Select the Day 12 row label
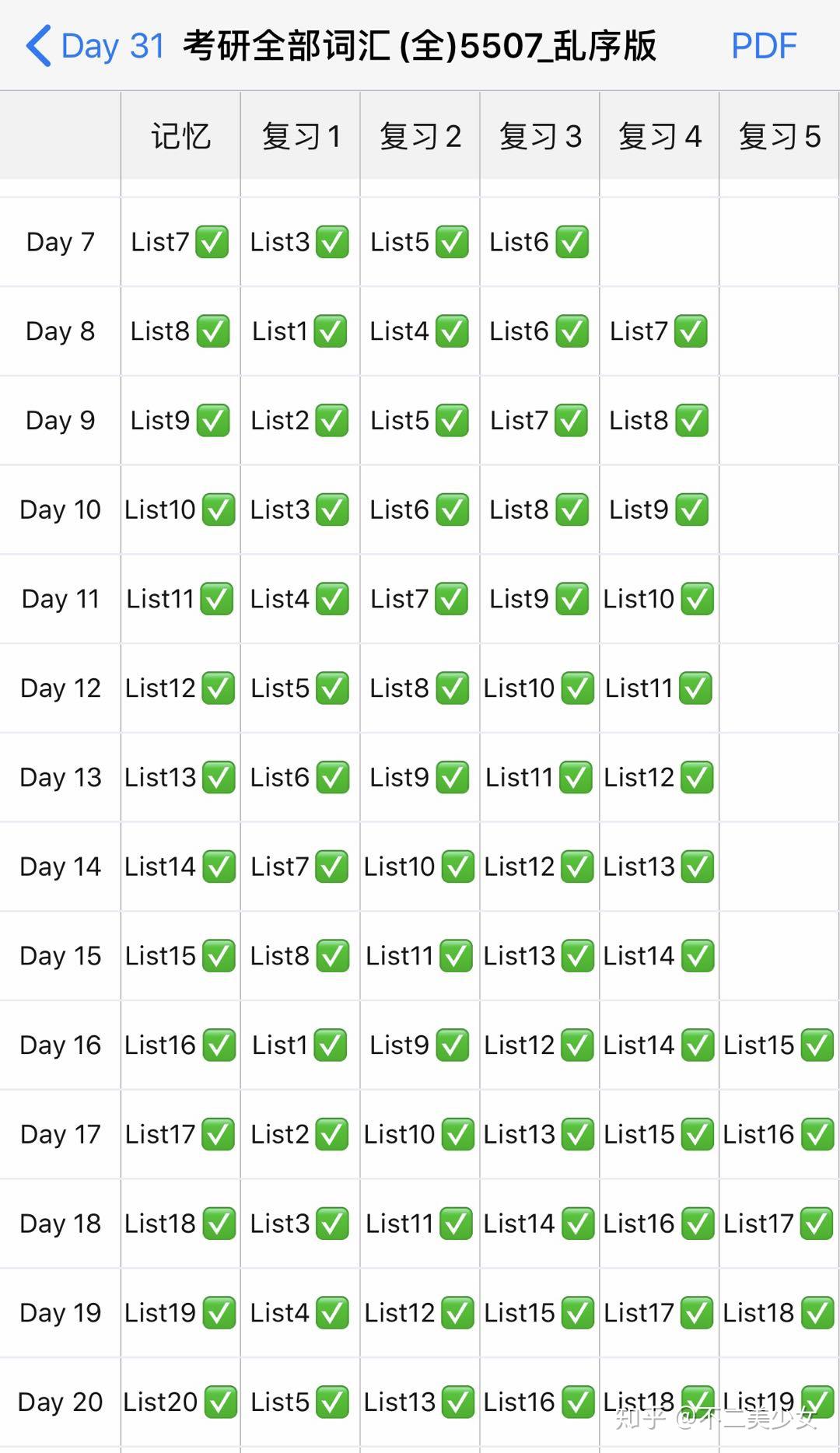Viewport: 840px width, 1453px height. click(x=61, y=688)
